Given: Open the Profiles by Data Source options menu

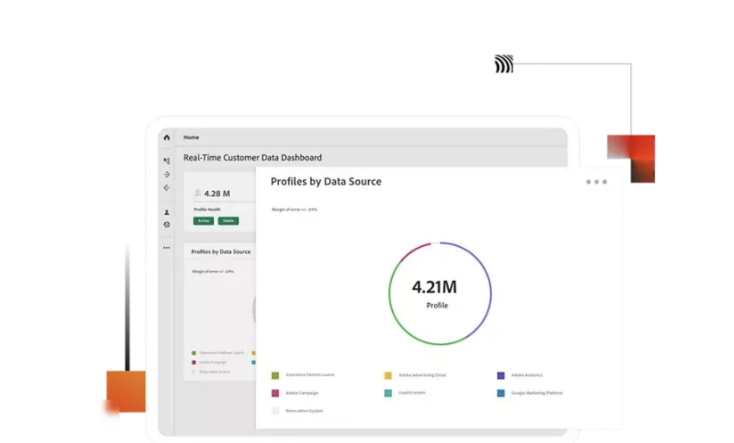Looking at the screenshot, I should pos(596,182).
